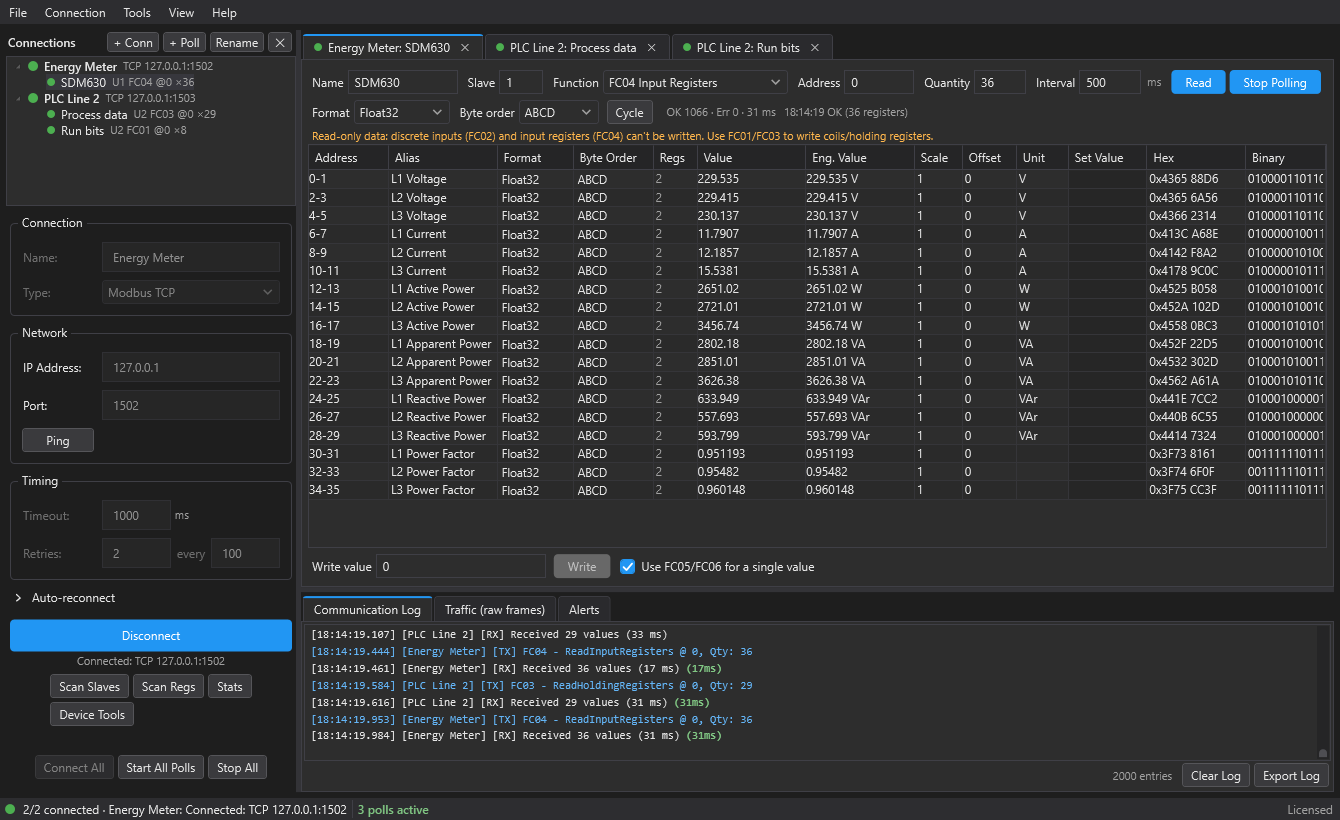Viewport: 1340px width, 820px height.
Task: Open the connection Type dropdown
Action: [191, 293]
